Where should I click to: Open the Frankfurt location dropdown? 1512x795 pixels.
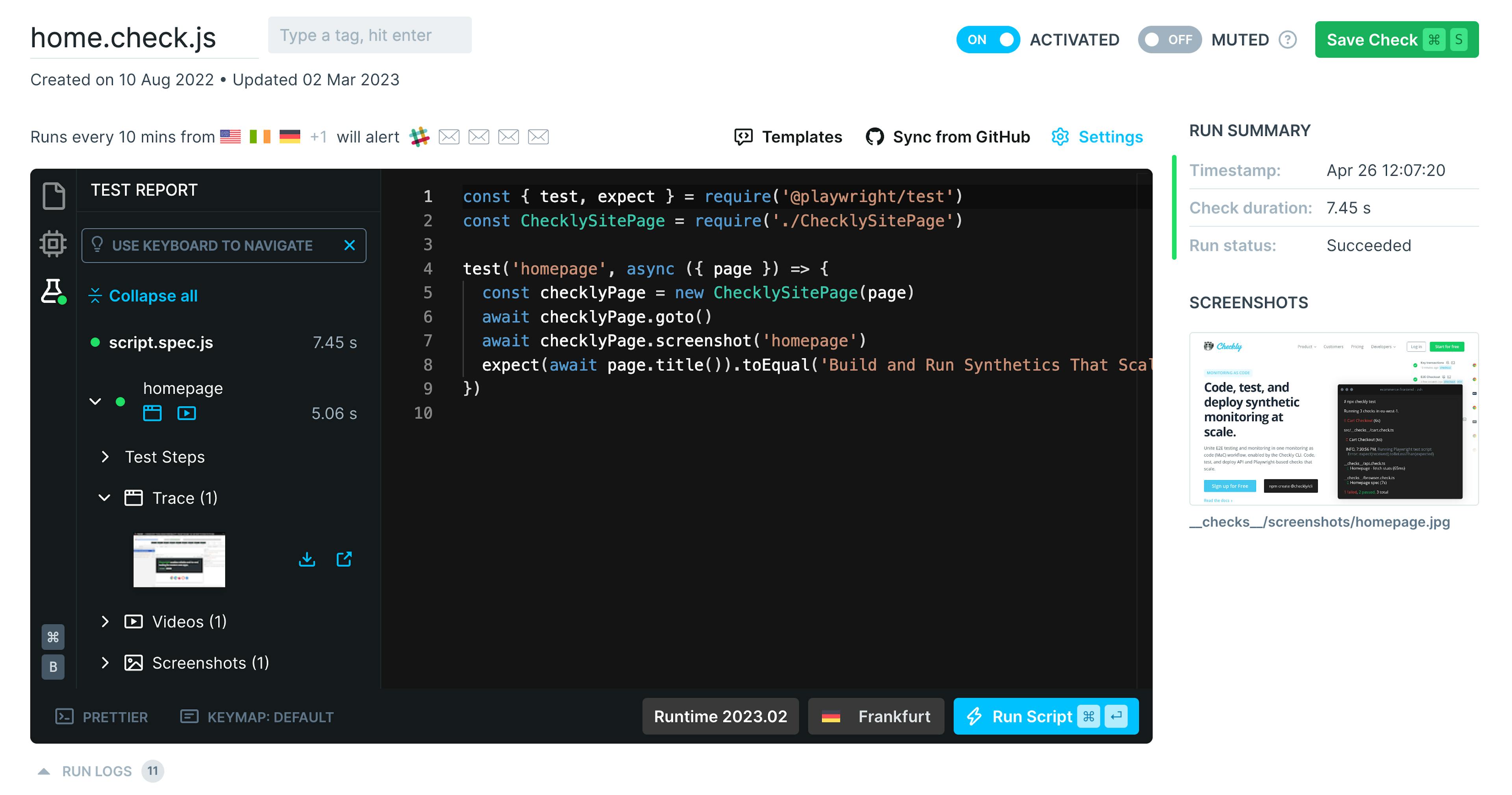click(876, 716)
